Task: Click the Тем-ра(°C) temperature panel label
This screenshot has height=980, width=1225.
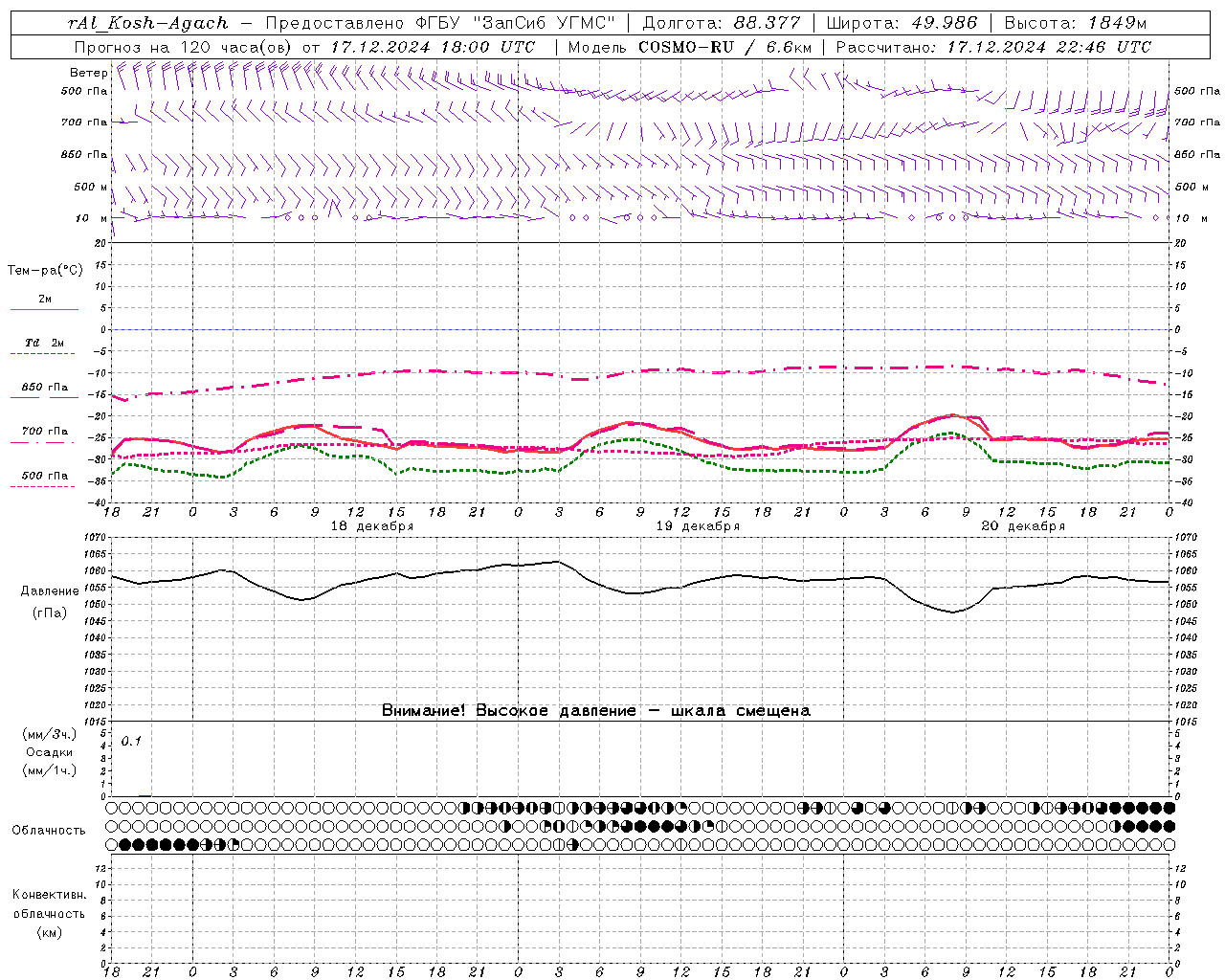Action: pyautogui.click(x=45, y=271)
